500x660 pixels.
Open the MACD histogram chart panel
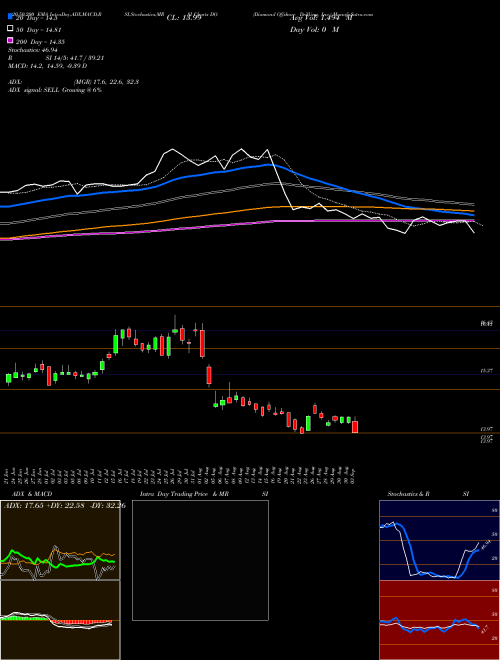coord(60,620)
